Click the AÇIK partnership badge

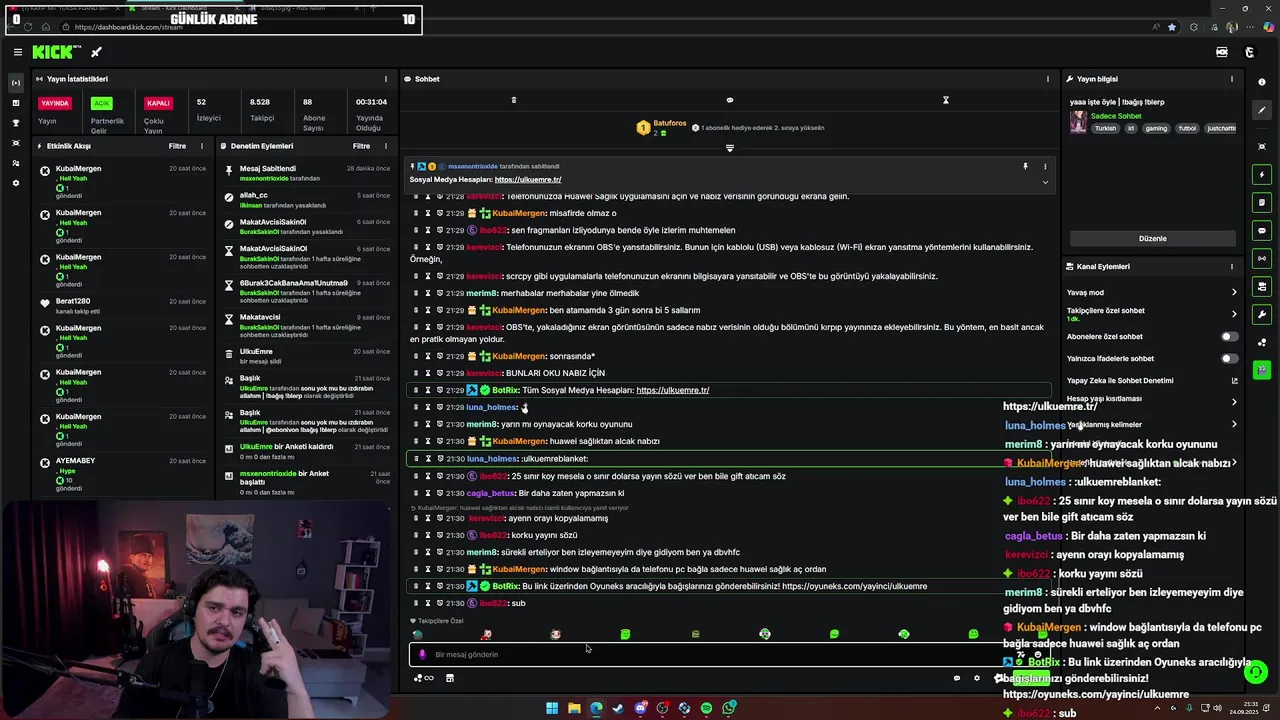101,103
